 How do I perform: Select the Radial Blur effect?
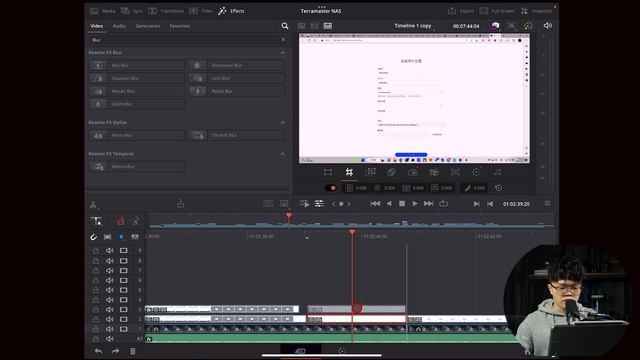point(237,91)
